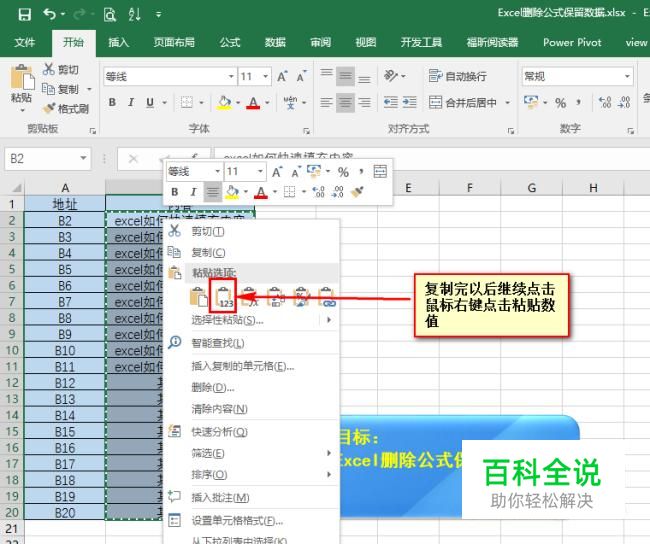The width and height of the screenshot is (650, 544).
Task: Choose 剪切(T) from the context menu
Action: (252, 231)
